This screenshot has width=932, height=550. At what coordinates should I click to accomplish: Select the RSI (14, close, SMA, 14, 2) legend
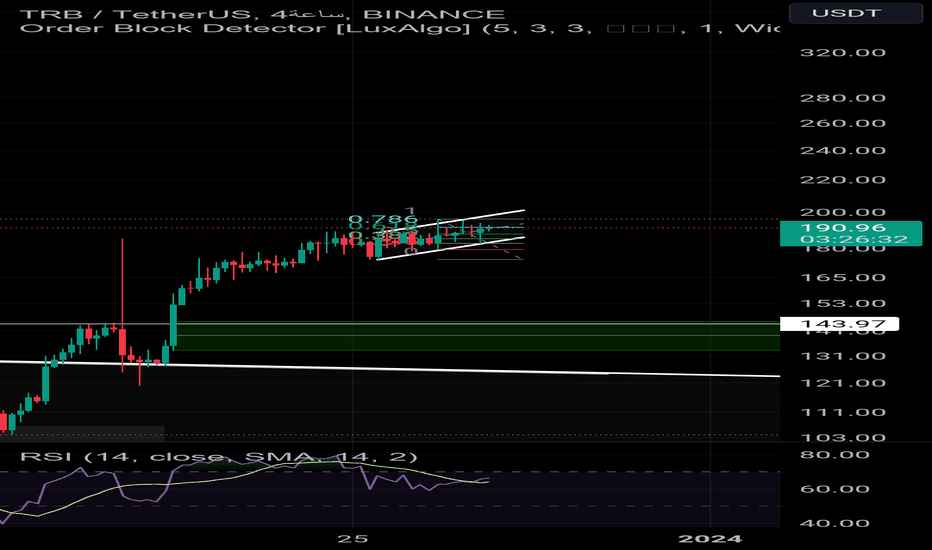tap(219, 457)
